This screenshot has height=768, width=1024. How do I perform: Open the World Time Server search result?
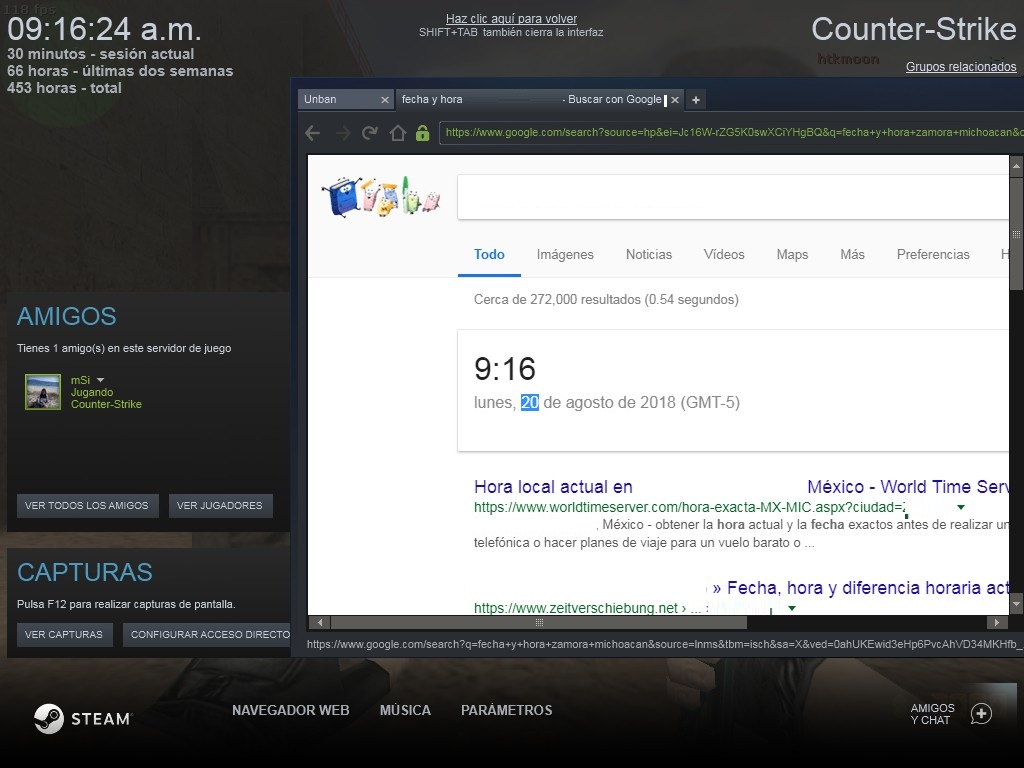tap(741, 487)
